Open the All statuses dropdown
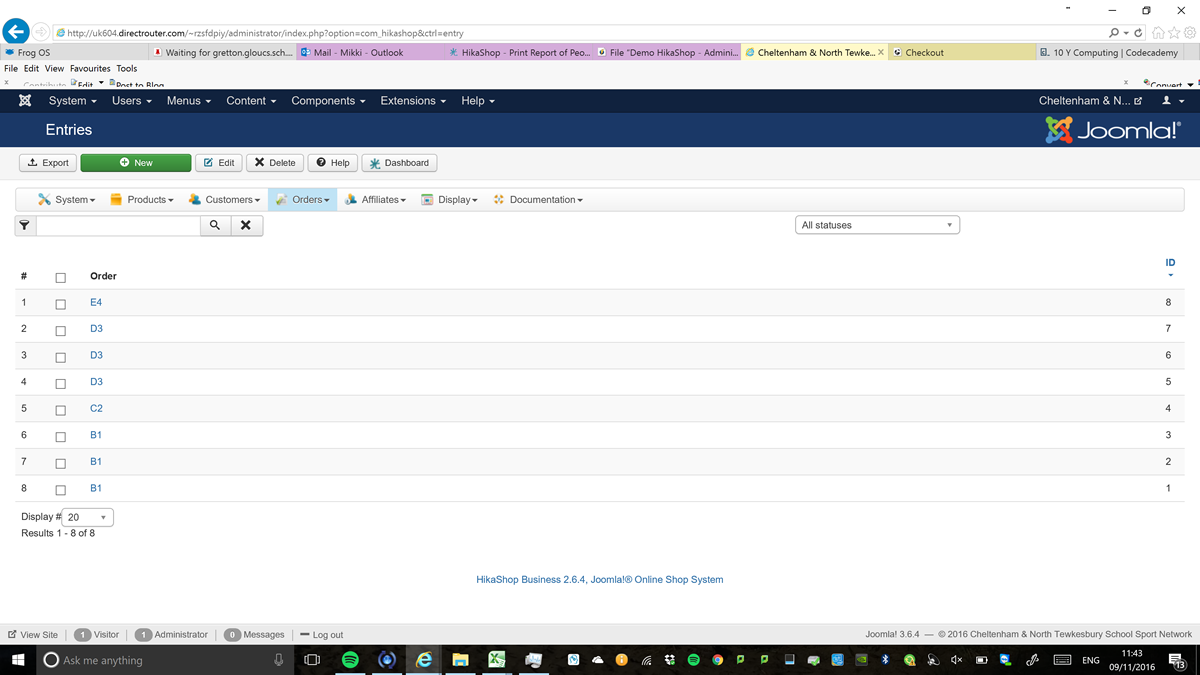 coord(877,226)
